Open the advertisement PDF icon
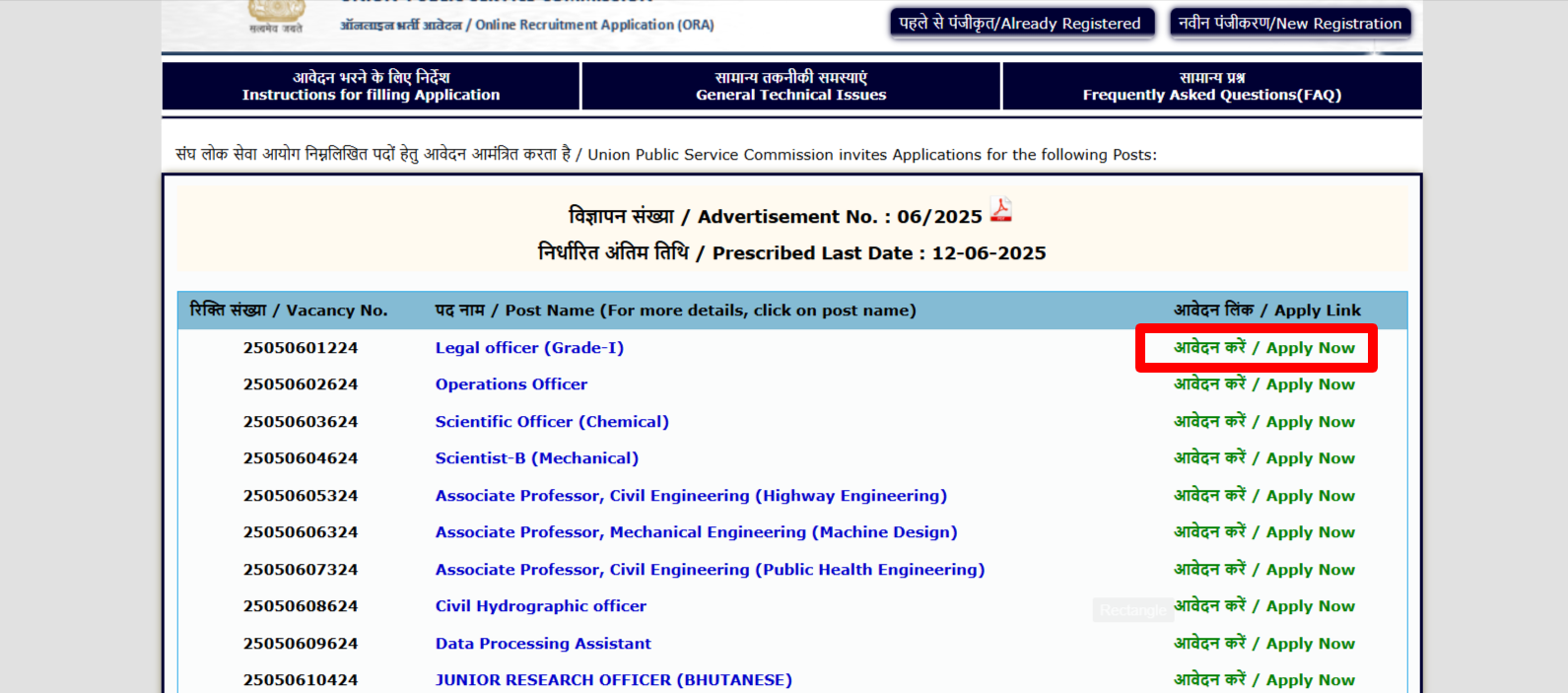Image resolution: width=1568 pixels, height=693 pixels. pos(1000,210)
